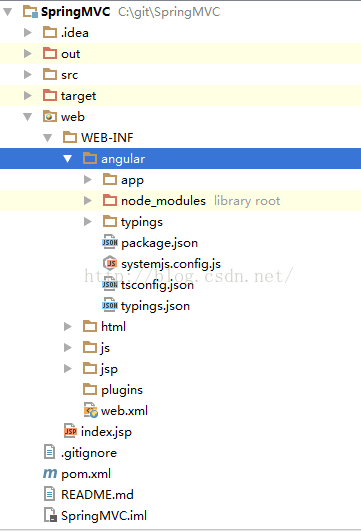361x531 pixels.
Task: Click the pom.xml Maven icon
Action: (50, 473)
